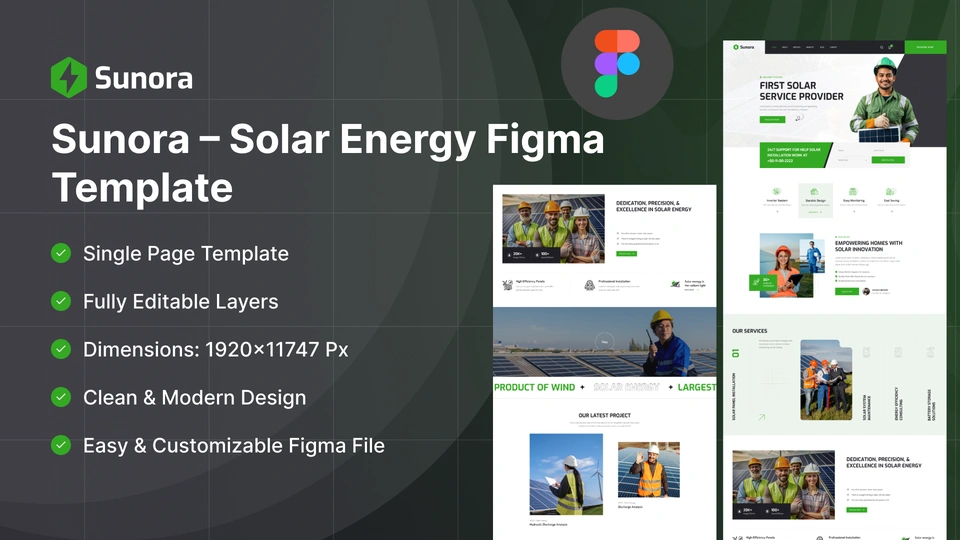Click the green submit button in the booking form
960x540 pixels.
coord(888,160)
